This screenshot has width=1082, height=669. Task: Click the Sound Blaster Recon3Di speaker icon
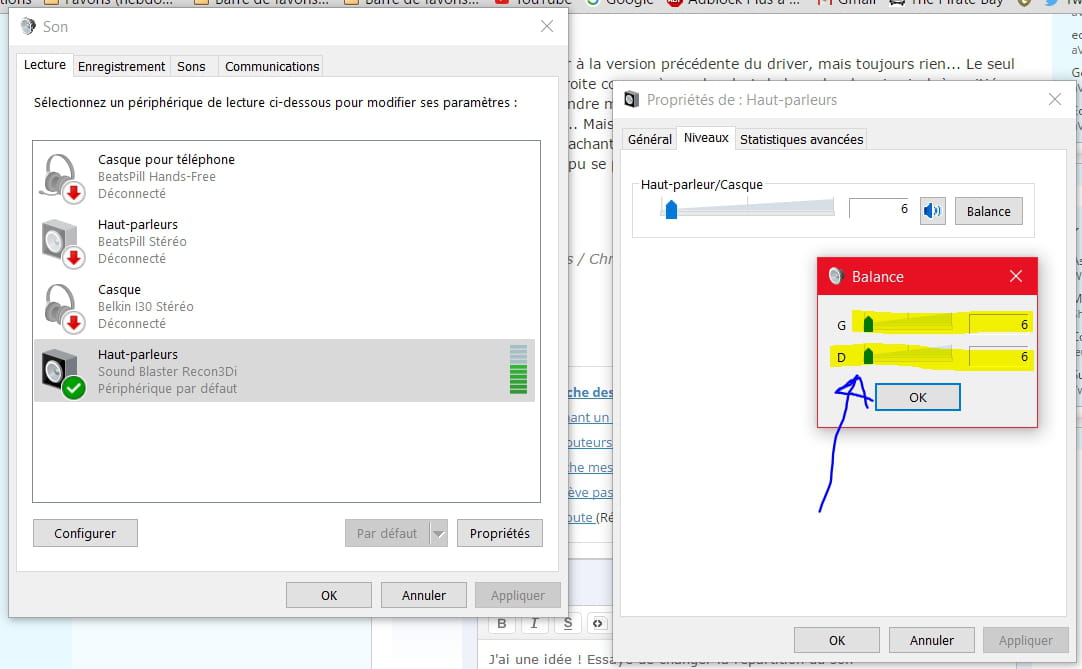[x=62, y=373]
